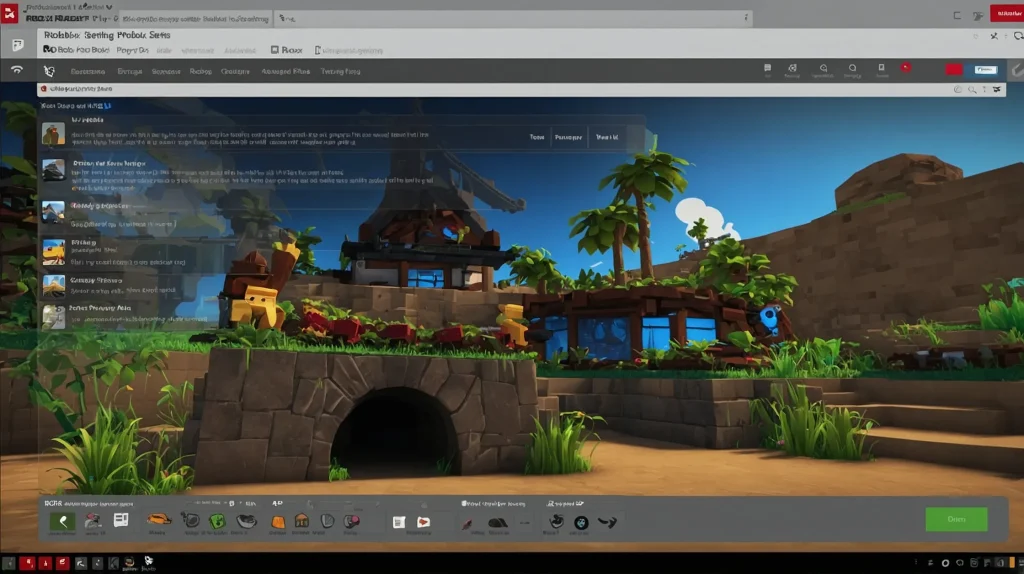Click the red app logo in the top-left corner

pos(9,13)
